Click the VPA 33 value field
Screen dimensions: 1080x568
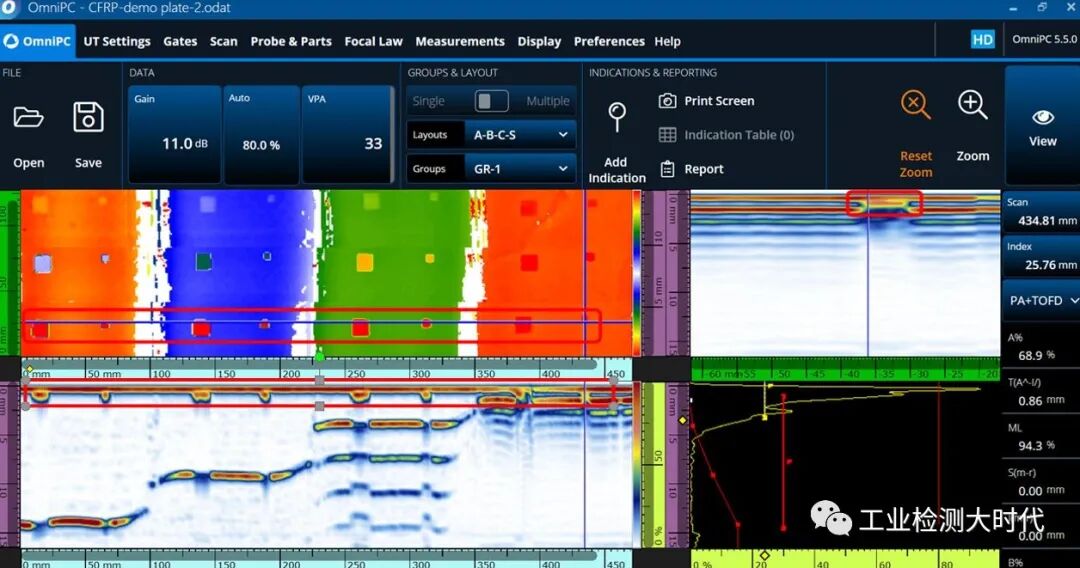pos(346,134)
